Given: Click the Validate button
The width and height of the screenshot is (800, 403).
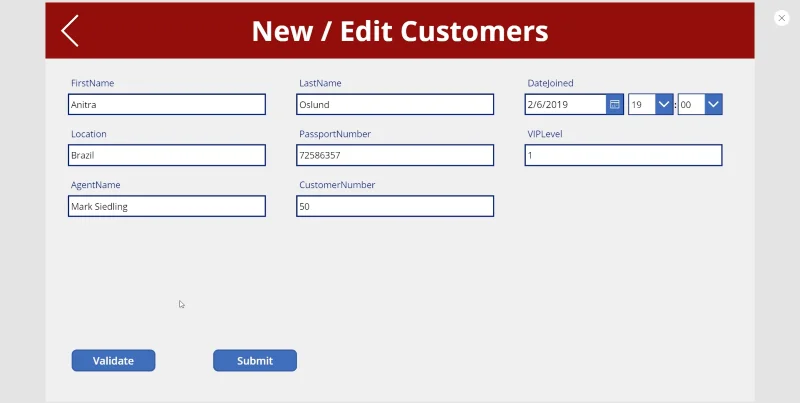Looking at the screenshot, I should coord(113,361).
